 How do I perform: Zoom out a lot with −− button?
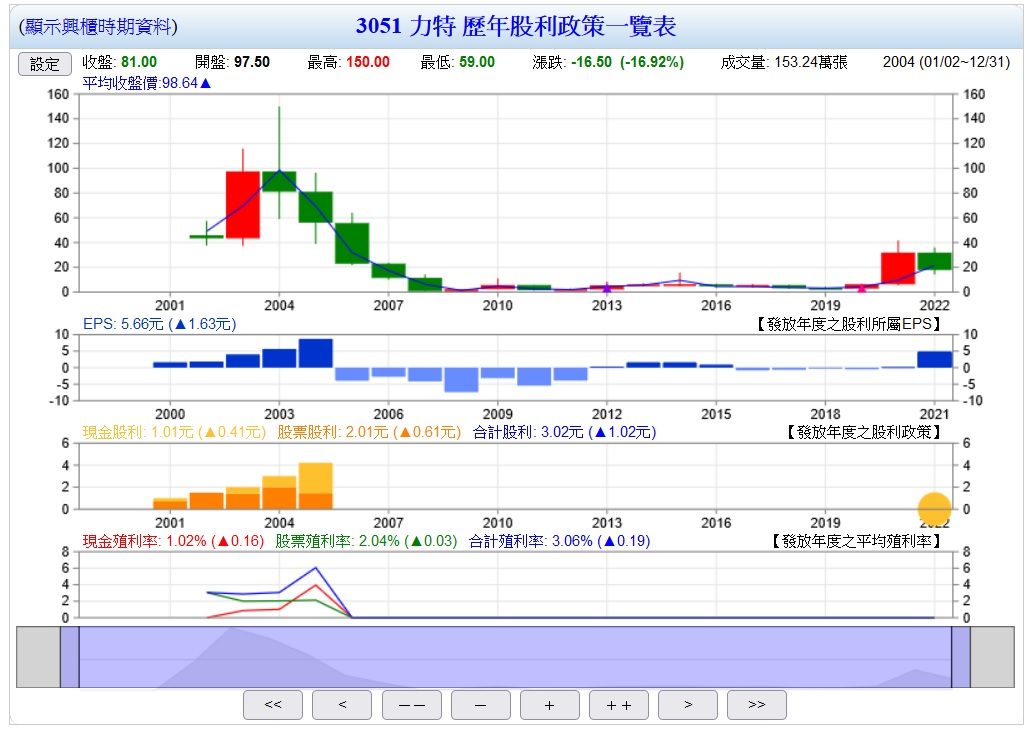pyautogui.click(x=411, y=705)
